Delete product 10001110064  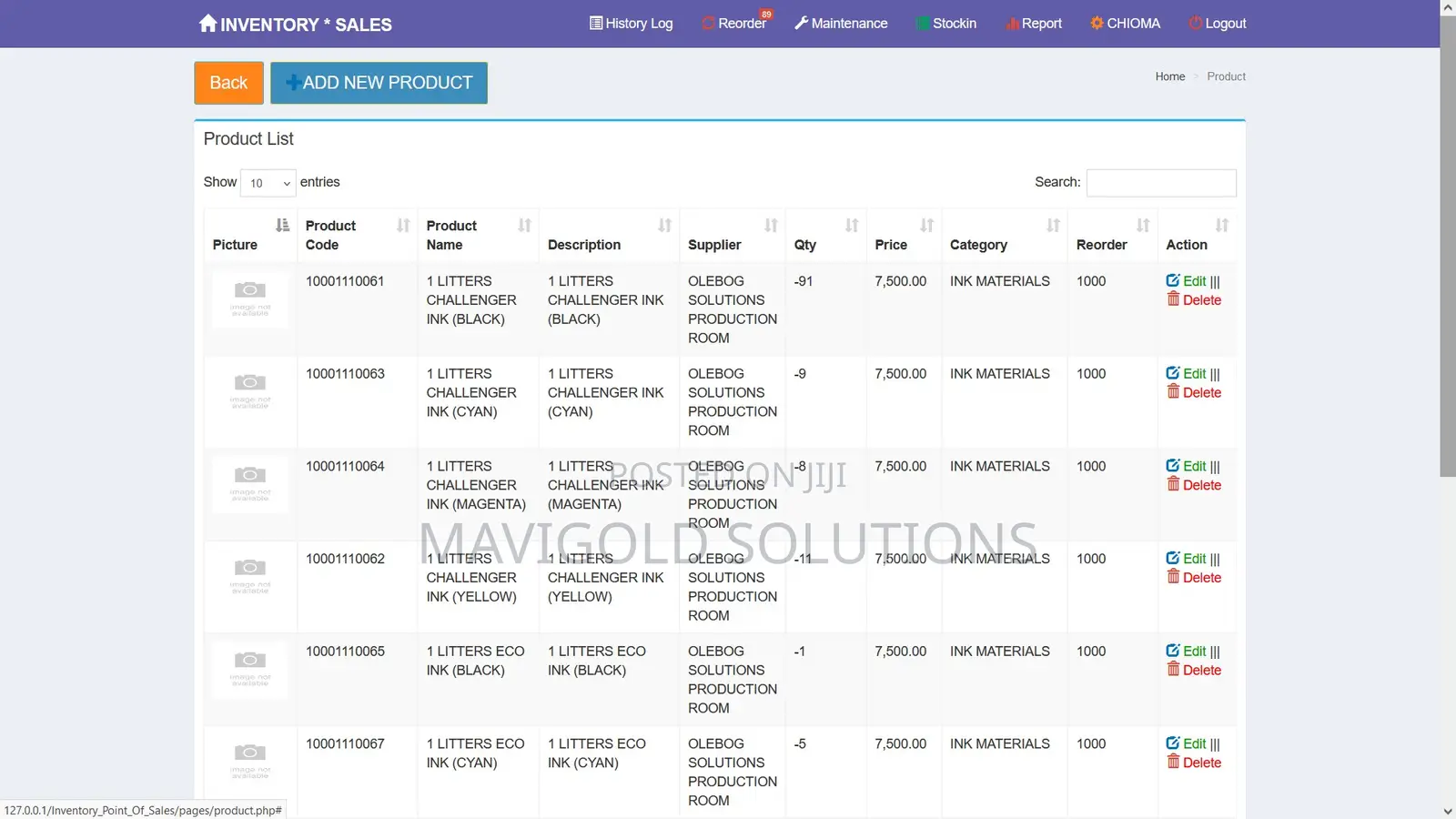point(1194,485)
